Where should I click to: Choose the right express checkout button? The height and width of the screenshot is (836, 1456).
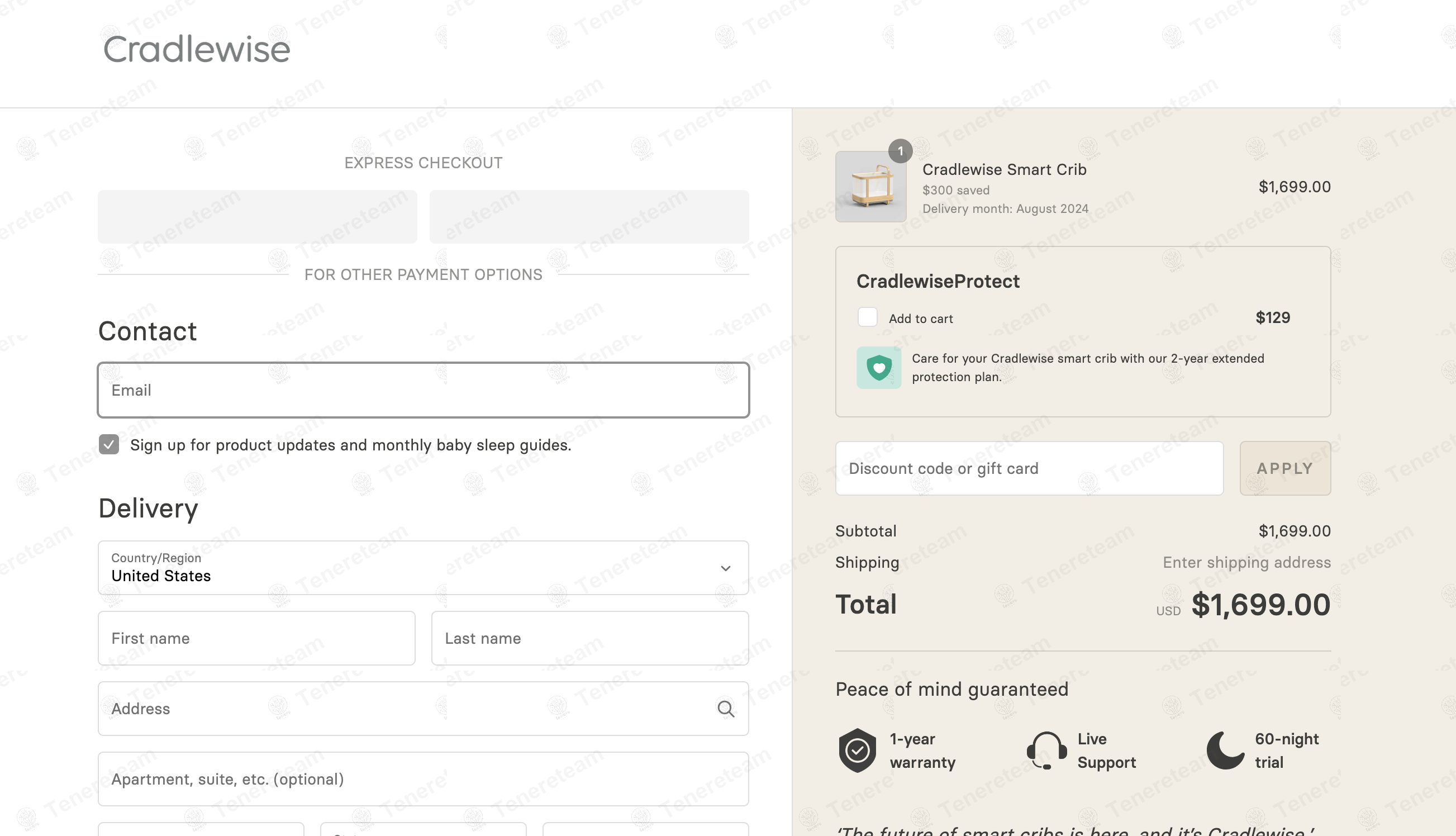tap(589, 217)
